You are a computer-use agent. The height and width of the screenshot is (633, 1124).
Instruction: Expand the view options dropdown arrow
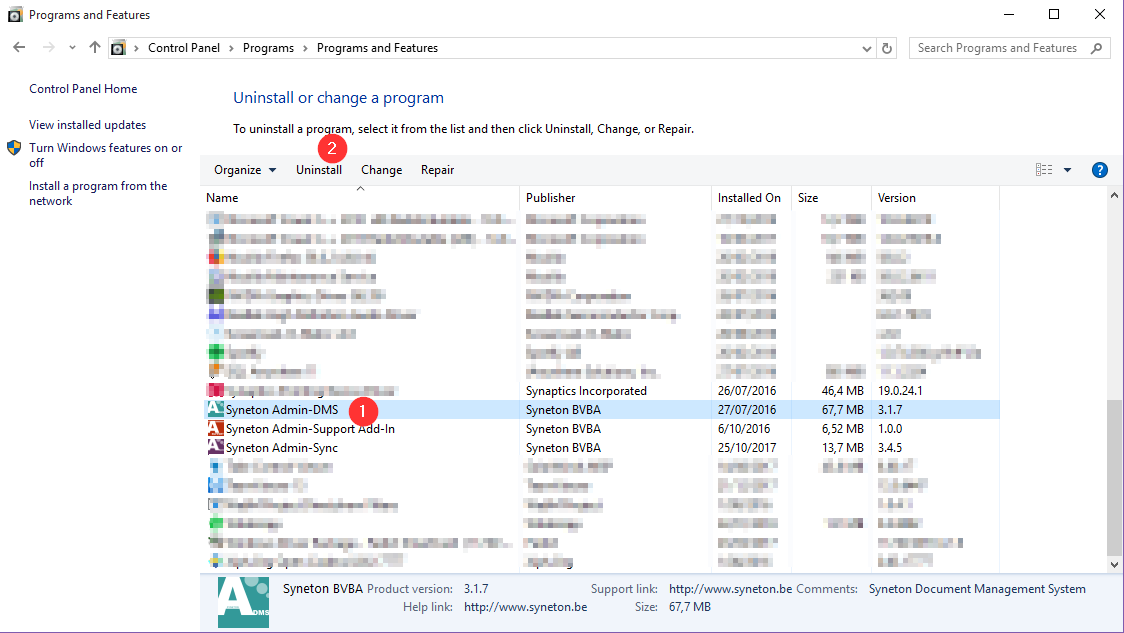pyautogui.click(x=1067, y=170)
